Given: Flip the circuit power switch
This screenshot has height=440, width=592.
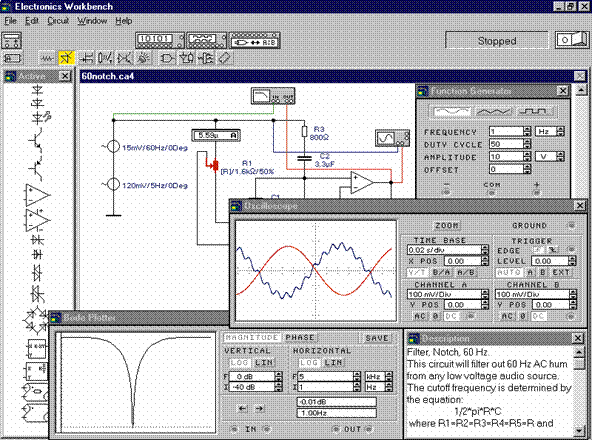Looking at the screenshot, I should coord(572,40).
